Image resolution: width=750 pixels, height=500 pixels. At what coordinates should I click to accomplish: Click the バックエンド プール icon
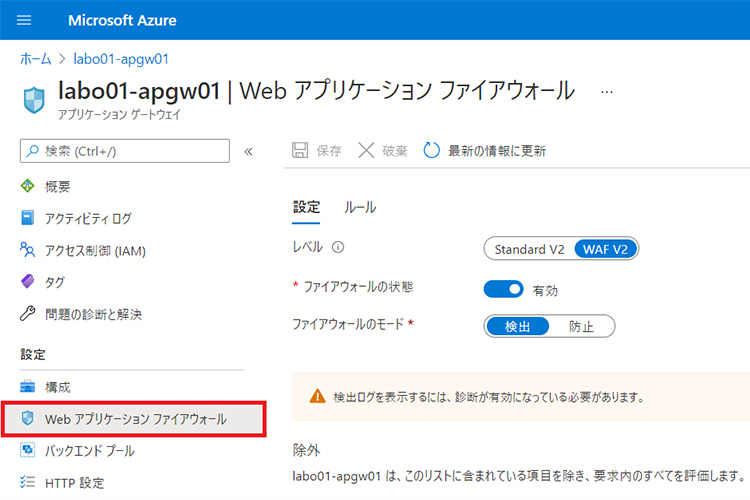tap(27, 450)
